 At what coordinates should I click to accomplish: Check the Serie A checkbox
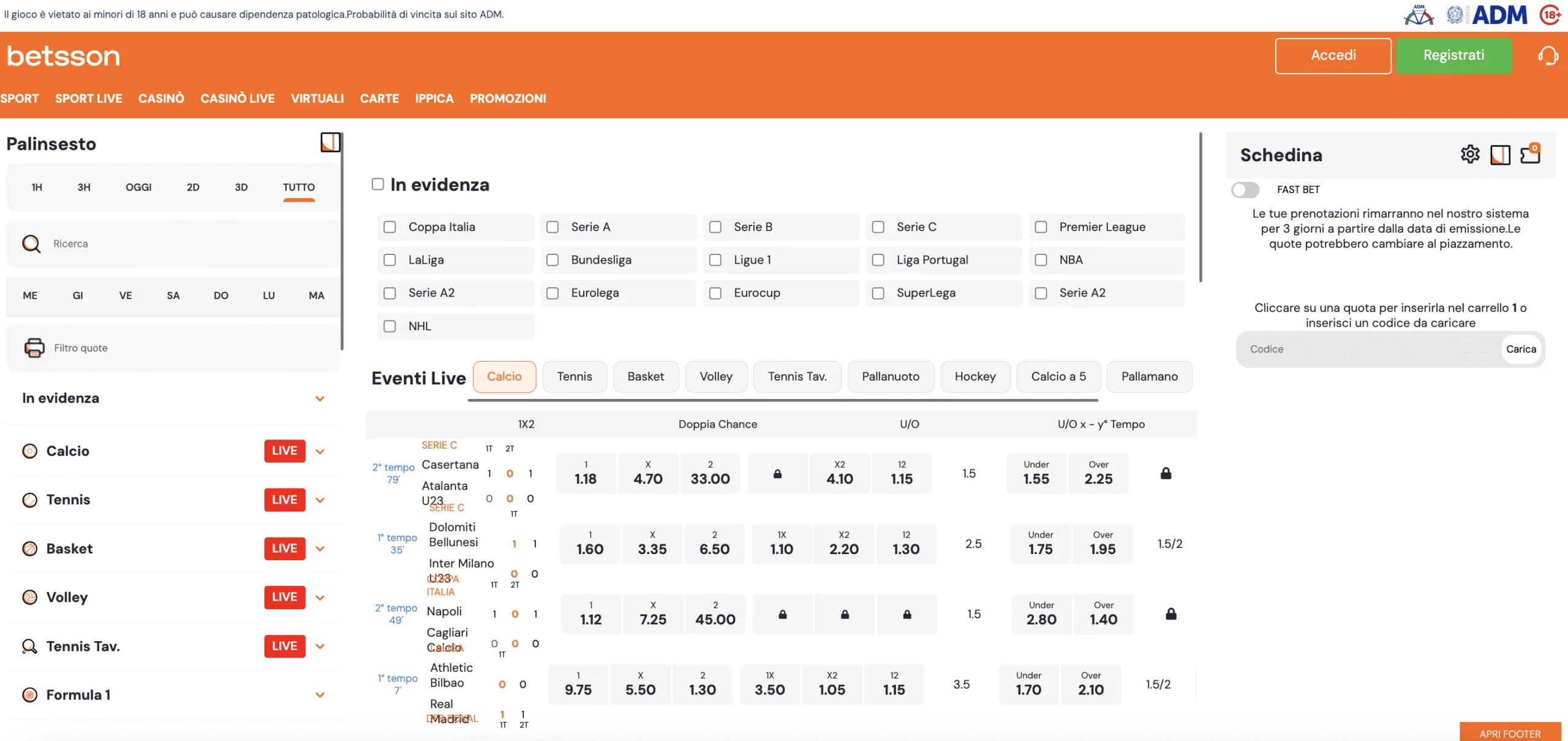(553, 227)
